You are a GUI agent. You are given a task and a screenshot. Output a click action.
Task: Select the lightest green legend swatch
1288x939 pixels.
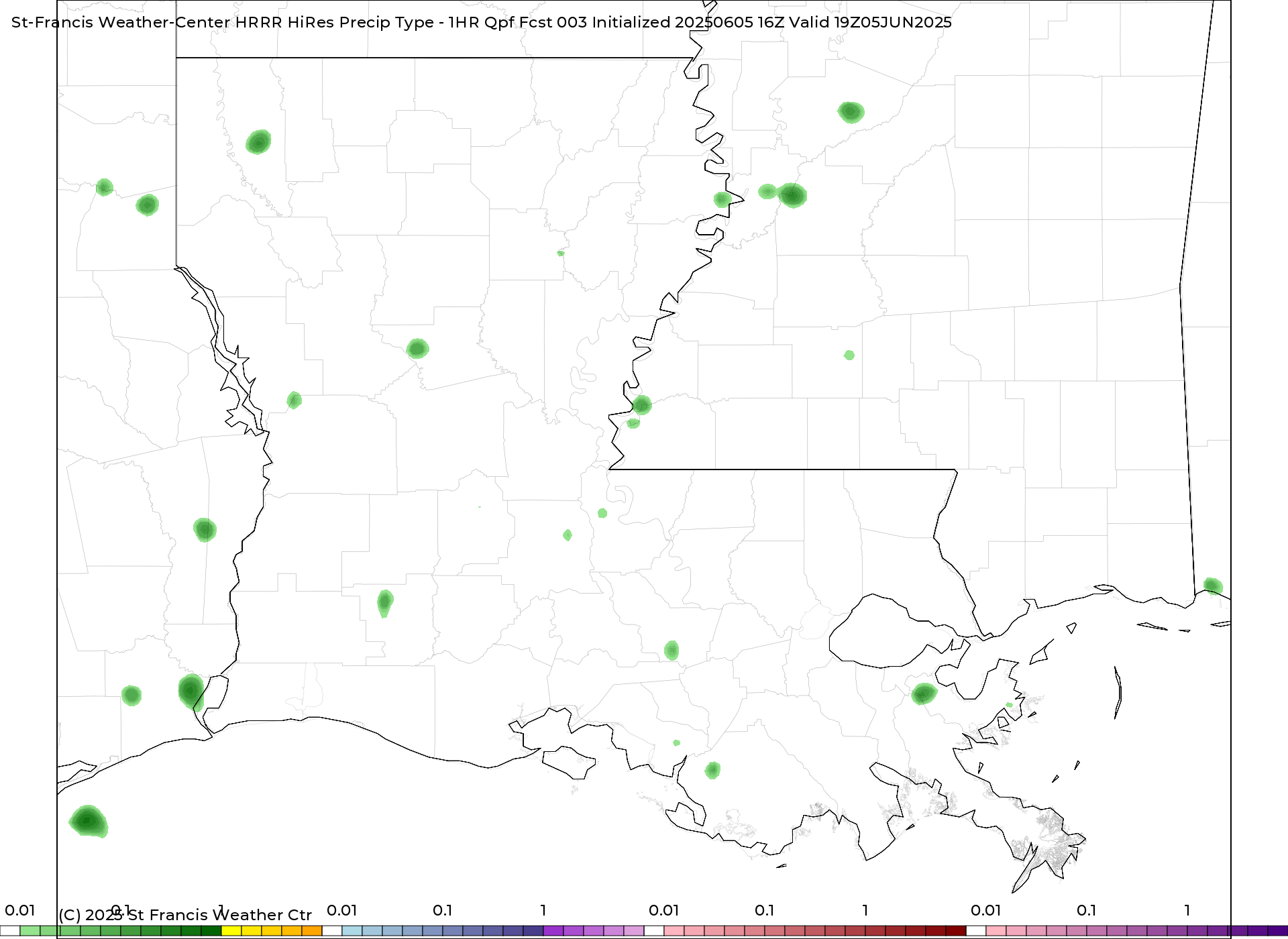coord(30,931)
